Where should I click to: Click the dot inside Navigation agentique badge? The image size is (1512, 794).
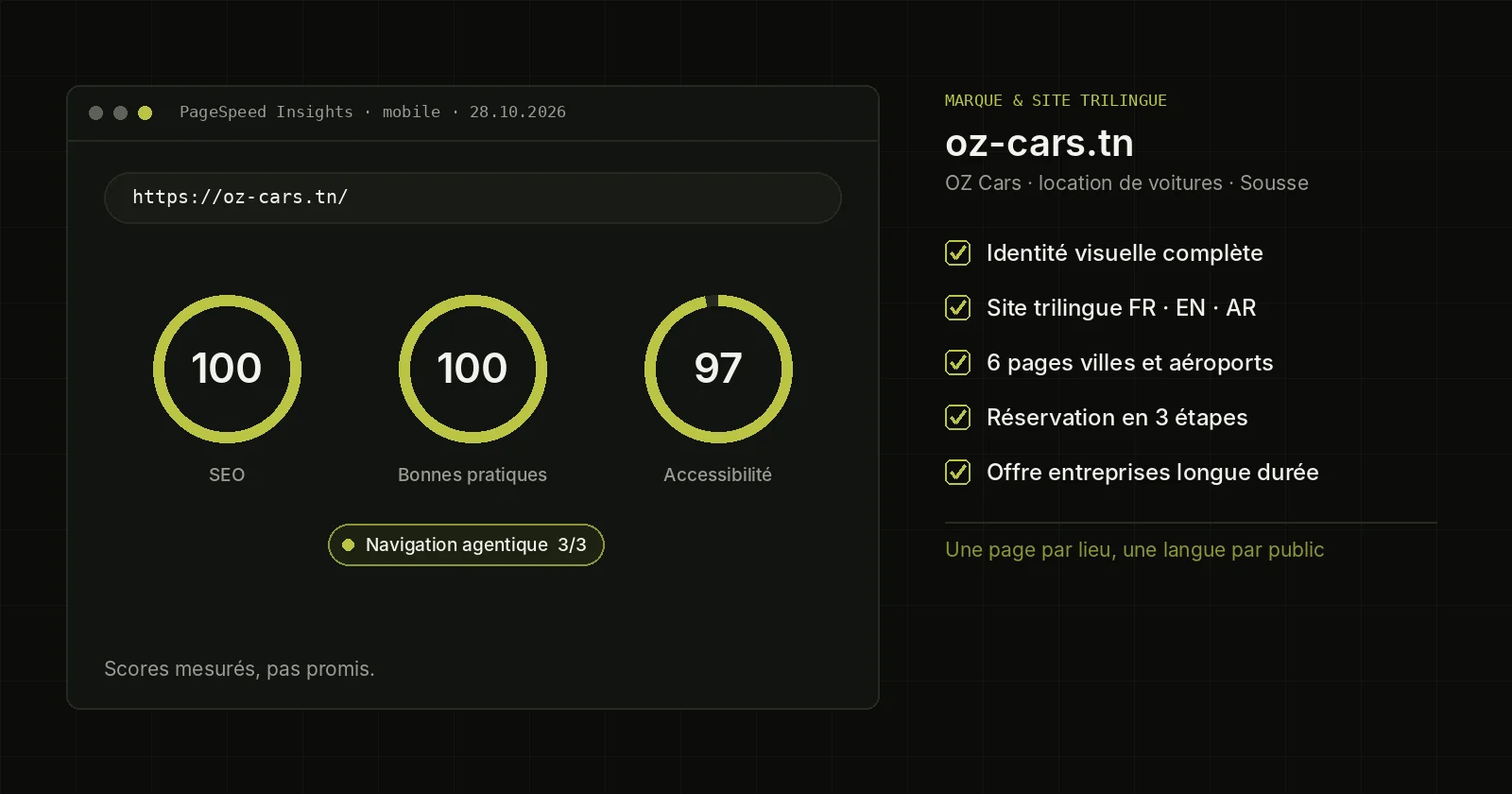(348, 544)
